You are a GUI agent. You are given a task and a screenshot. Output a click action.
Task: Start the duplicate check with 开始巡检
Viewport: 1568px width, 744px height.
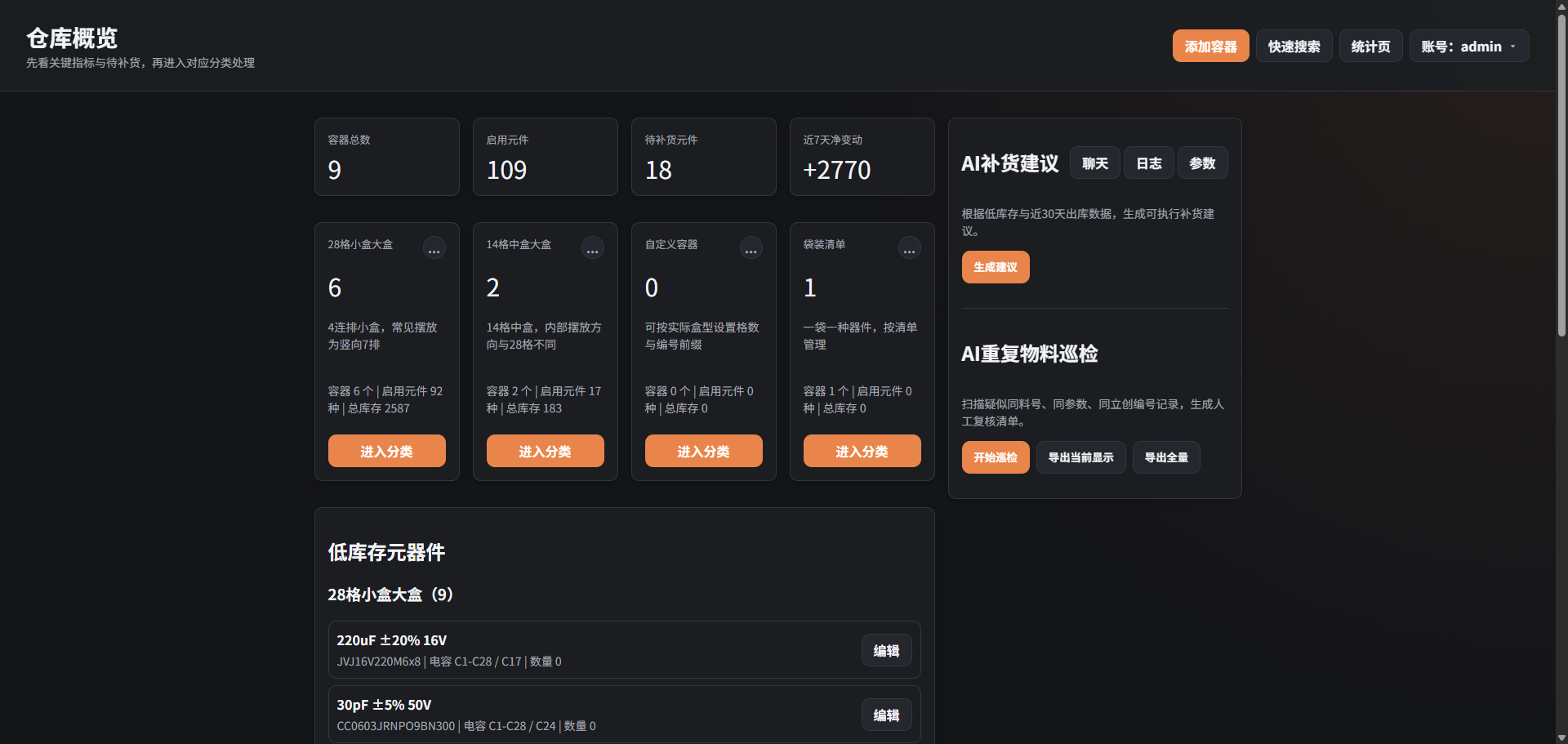click(x=995, y=457)
